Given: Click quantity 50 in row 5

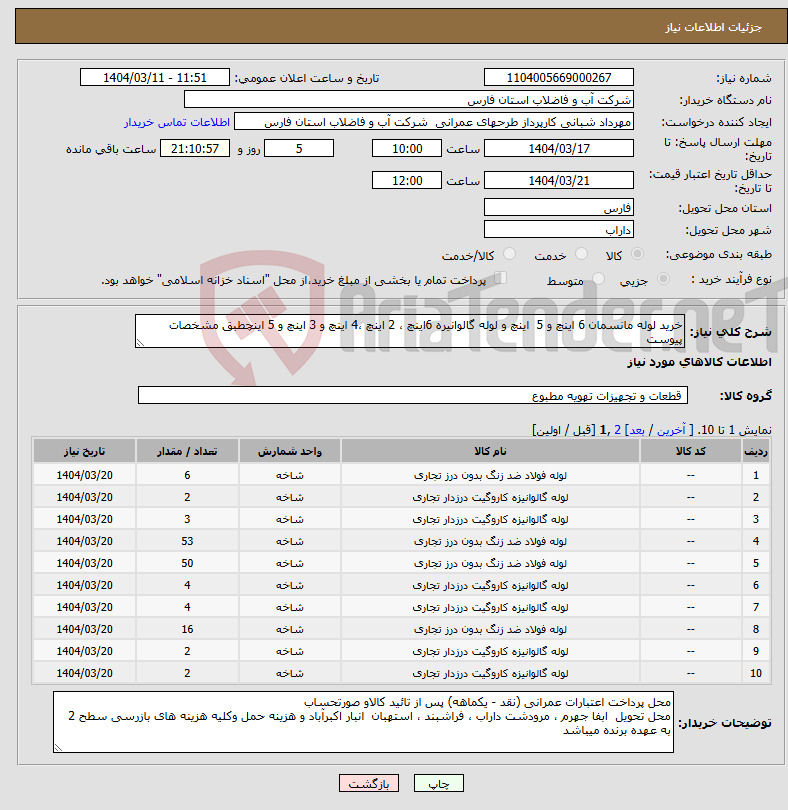Looking at the screenshot, I should pos(187,563).
